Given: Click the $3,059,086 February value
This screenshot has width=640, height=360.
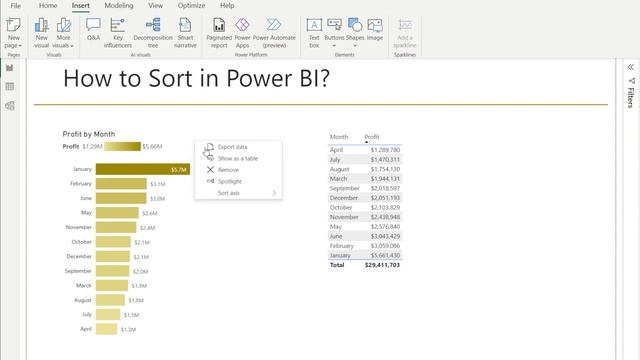Looking at the screenshot, I should coord(385,246).
